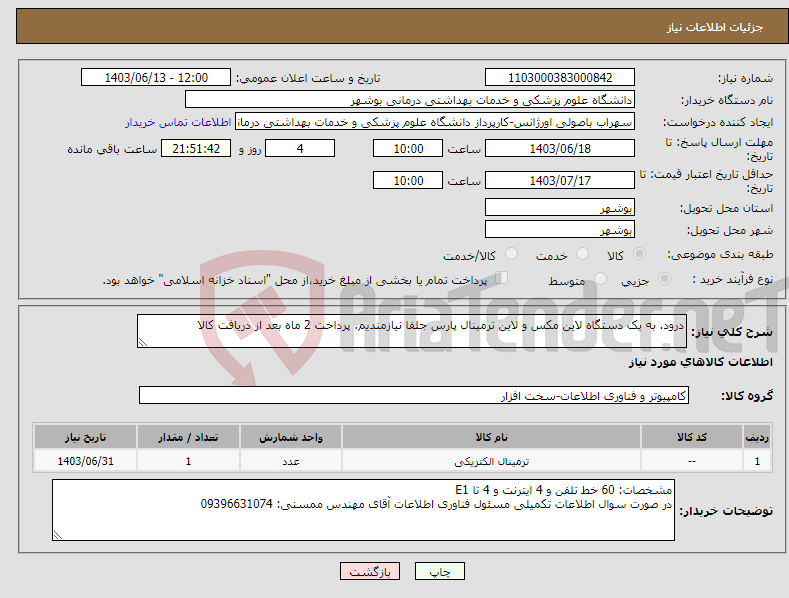Click the request creator field سهراب باصولی
Image resolution: width=789 pixels, height=598 pixels.
point(435,122)
